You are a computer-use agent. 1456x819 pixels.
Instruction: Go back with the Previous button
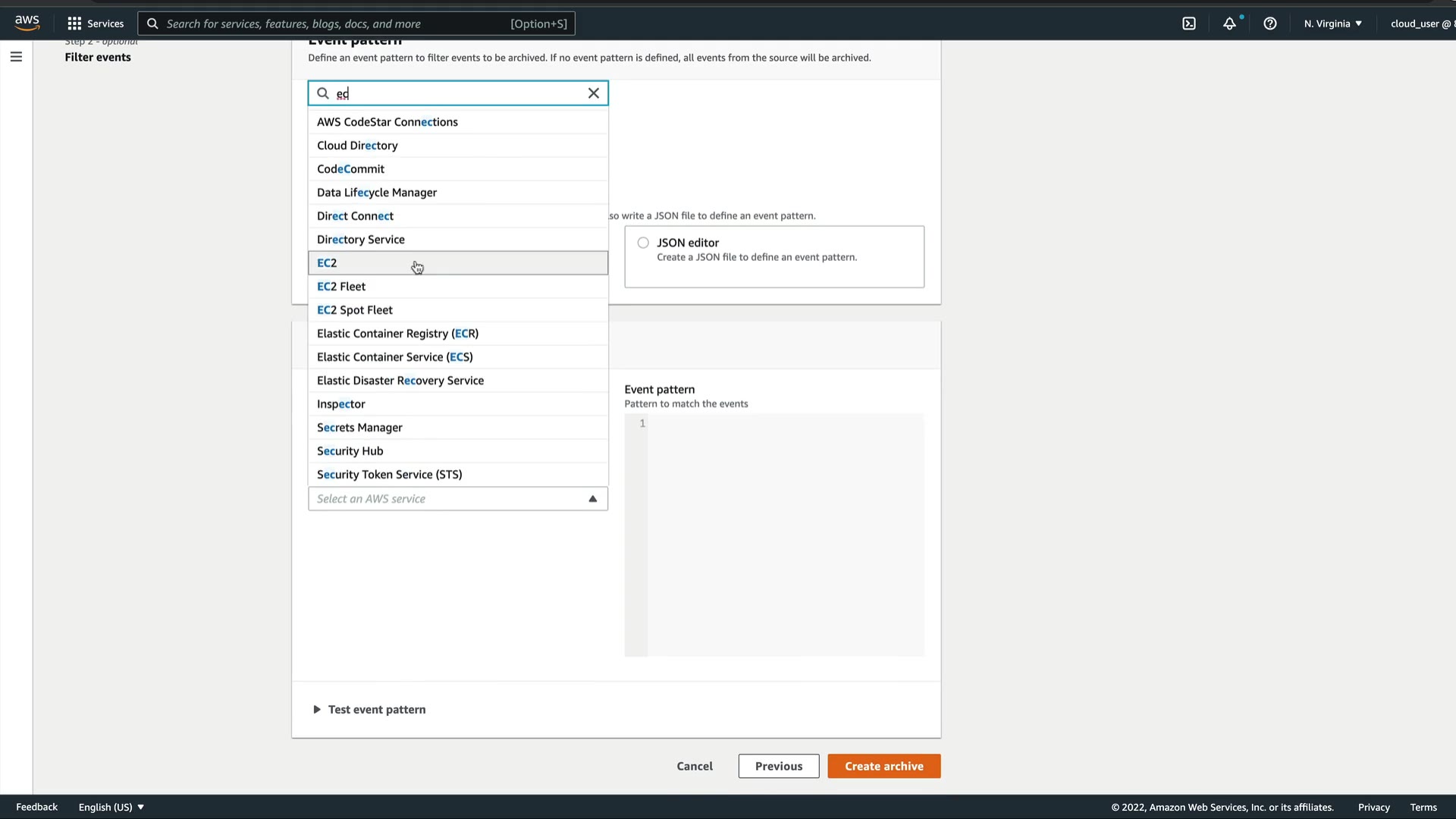(778, 766)
